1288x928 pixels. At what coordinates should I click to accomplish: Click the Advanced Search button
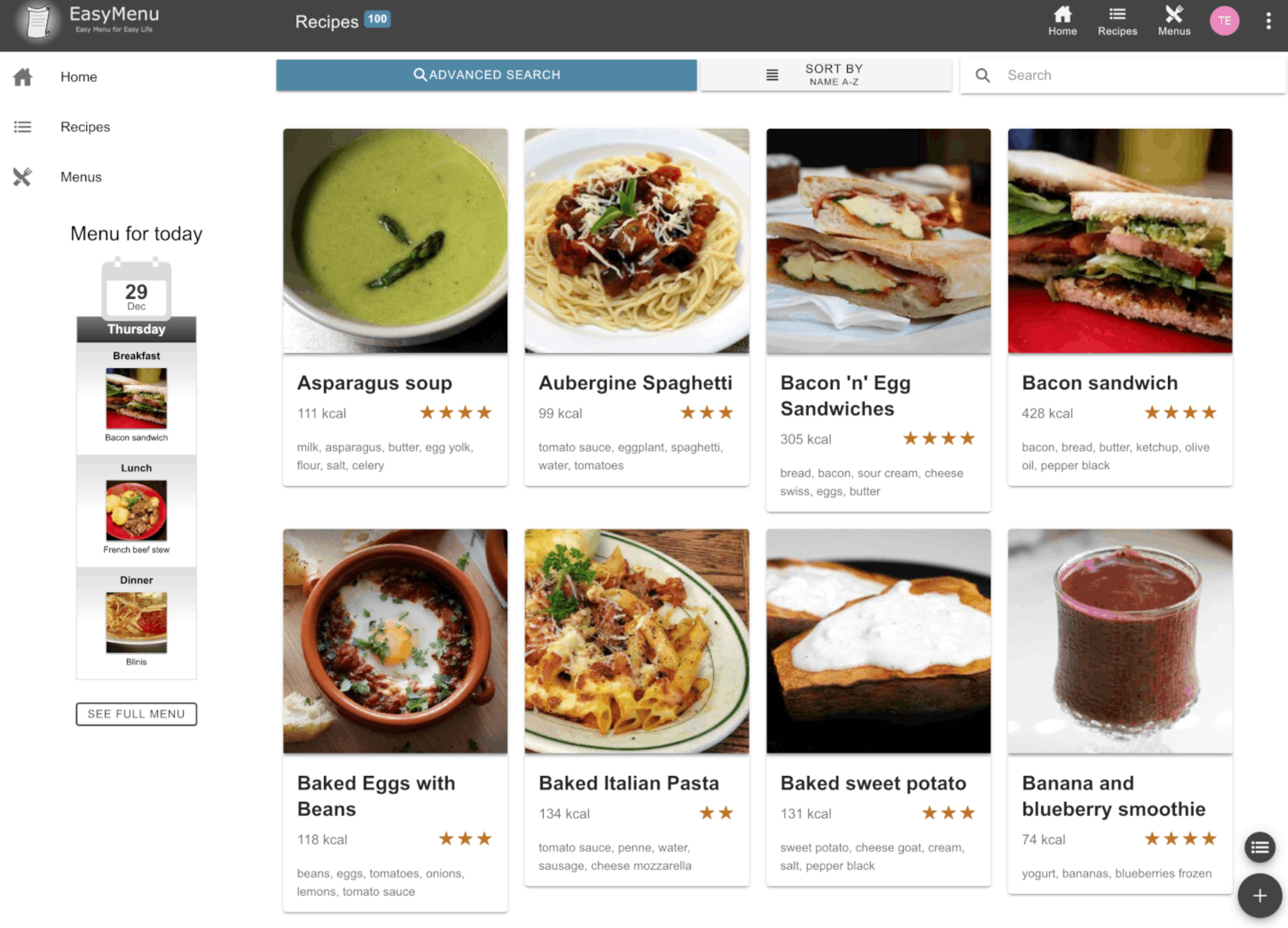486,75
